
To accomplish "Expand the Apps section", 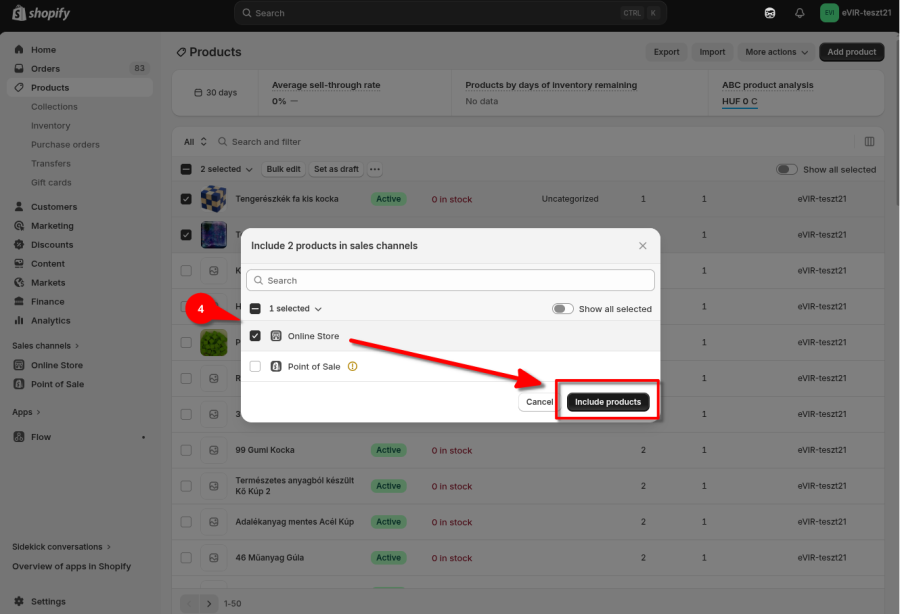I will [x=26, y=412].
